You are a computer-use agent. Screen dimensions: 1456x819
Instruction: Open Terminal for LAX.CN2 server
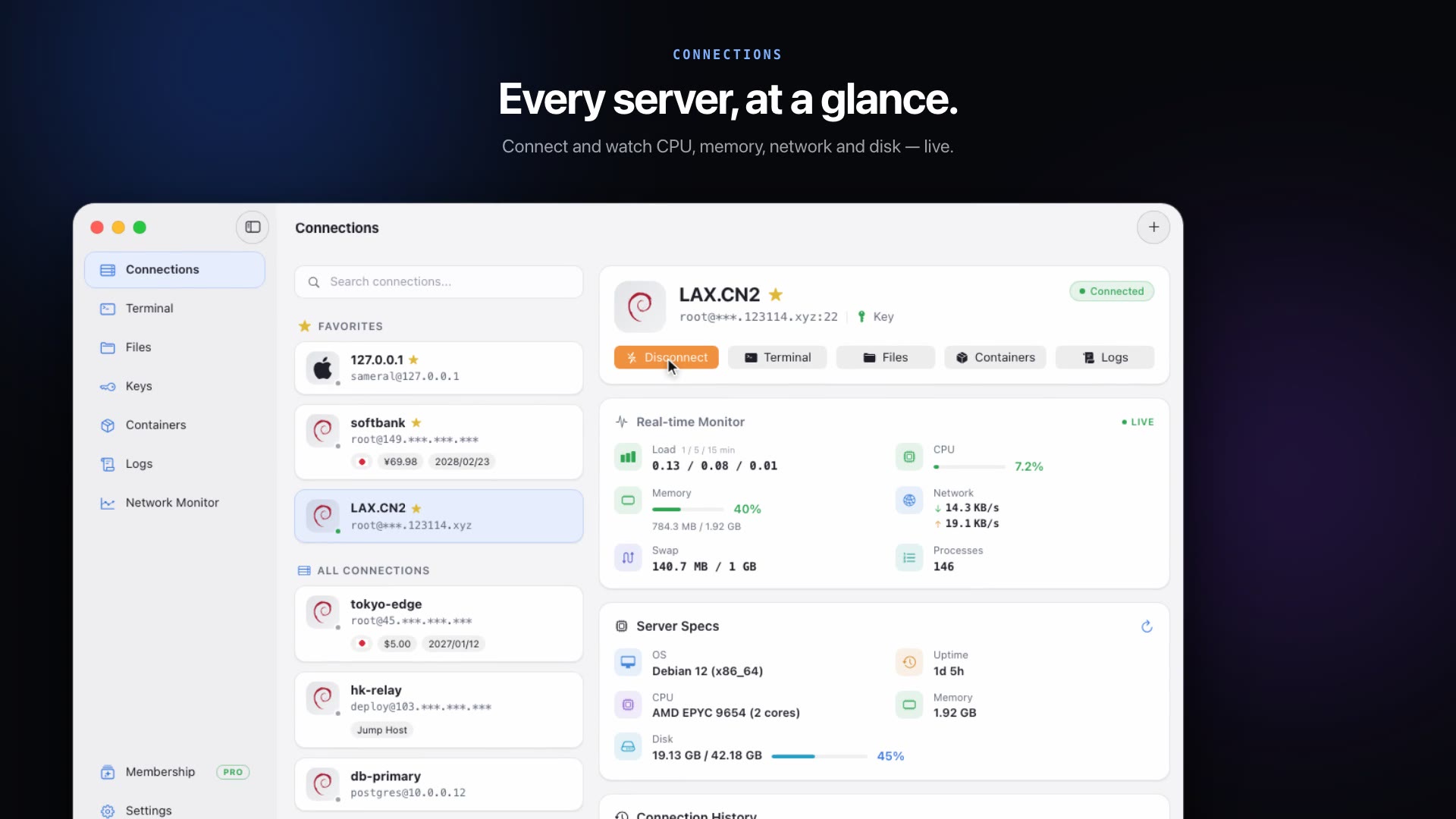777,357
